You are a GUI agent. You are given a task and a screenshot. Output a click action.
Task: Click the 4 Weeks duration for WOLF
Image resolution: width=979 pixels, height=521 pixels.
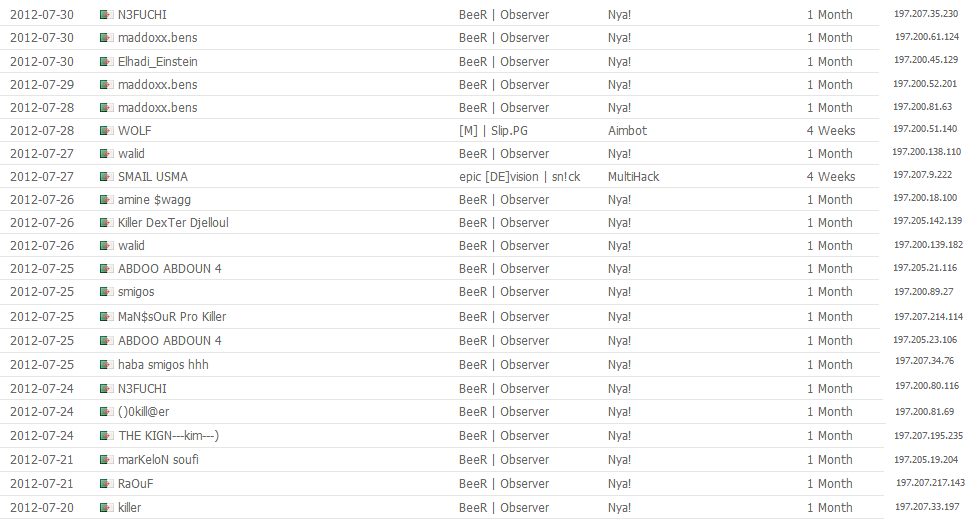click(x=831, y=131)
